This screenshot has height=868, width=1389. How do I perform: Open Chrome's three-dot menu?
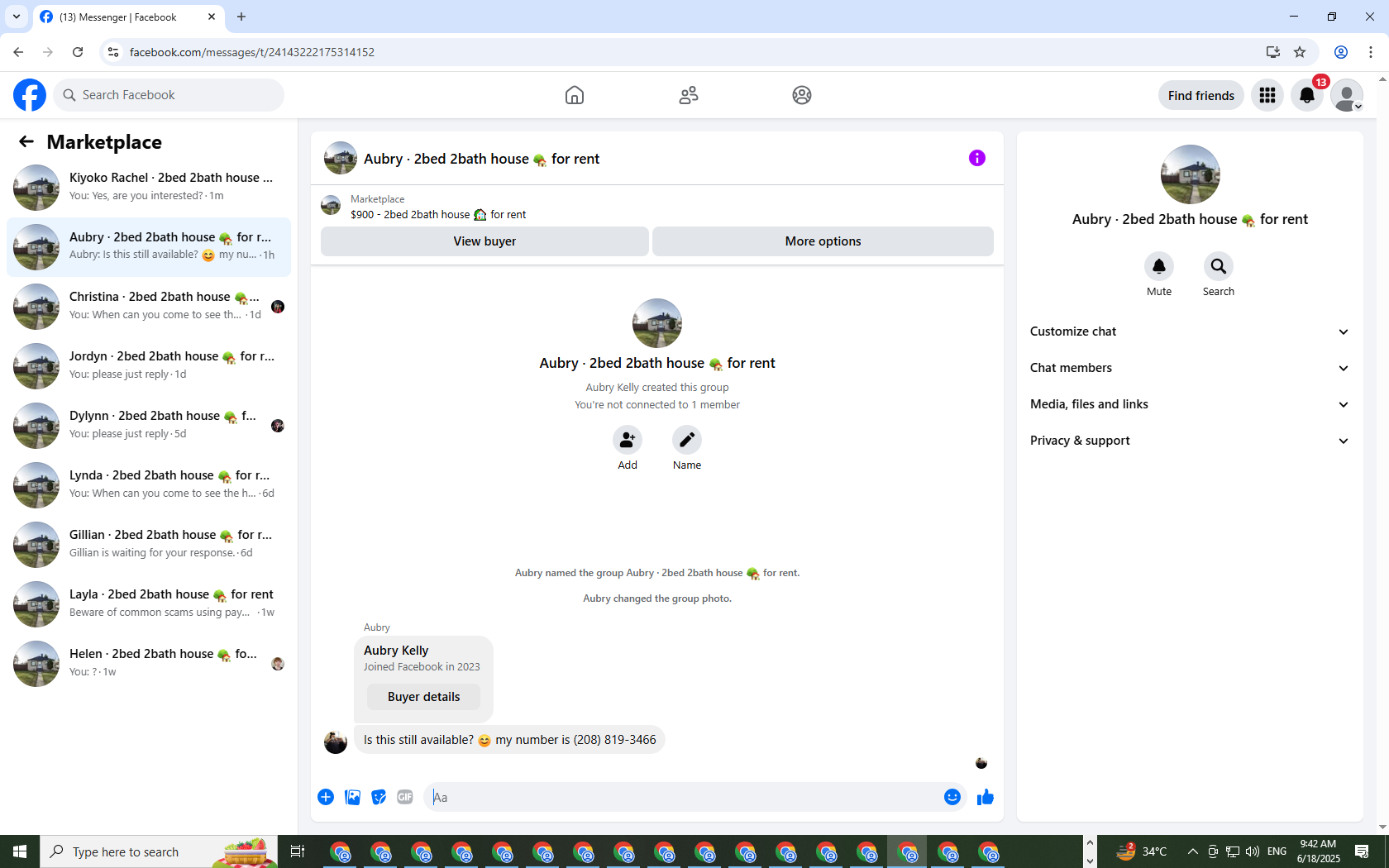point(1371,52)
